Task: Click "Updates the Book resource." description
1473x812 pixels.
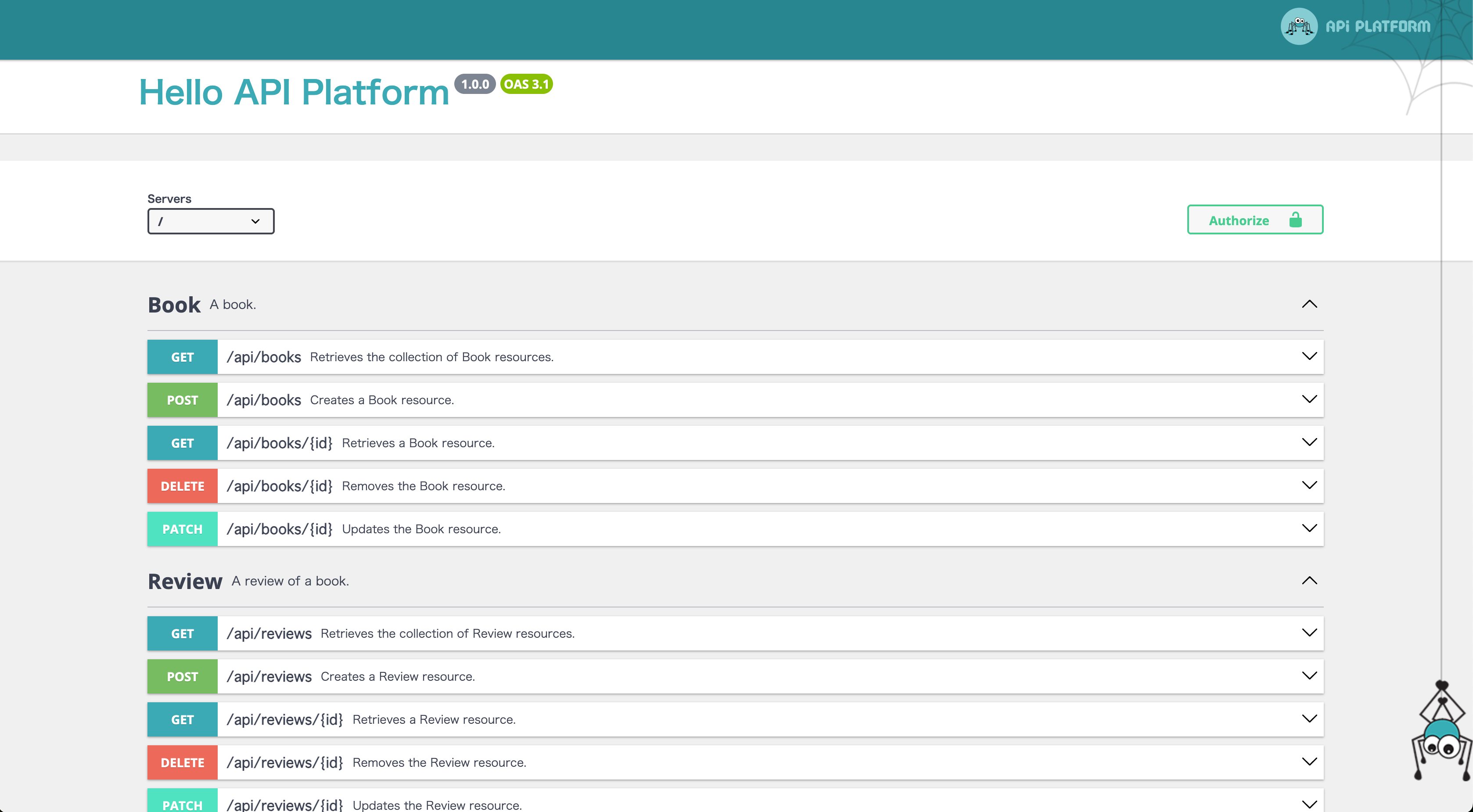Action: 421,529
